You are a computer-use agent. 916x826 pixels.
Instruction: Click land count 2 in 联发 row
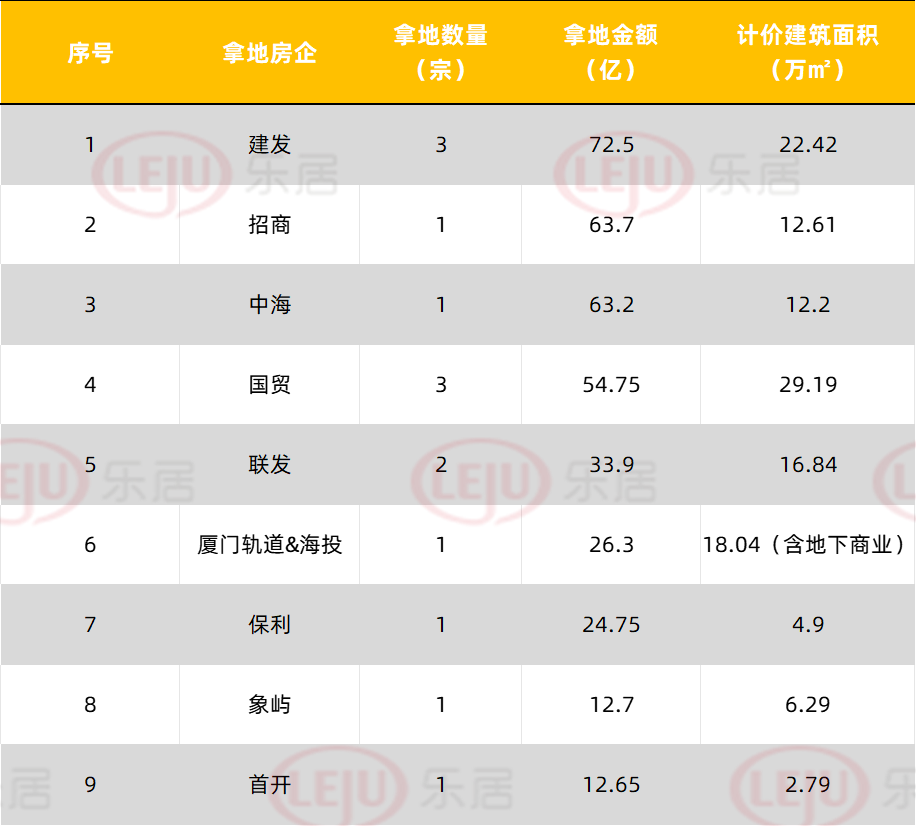(x=441, y=464)
